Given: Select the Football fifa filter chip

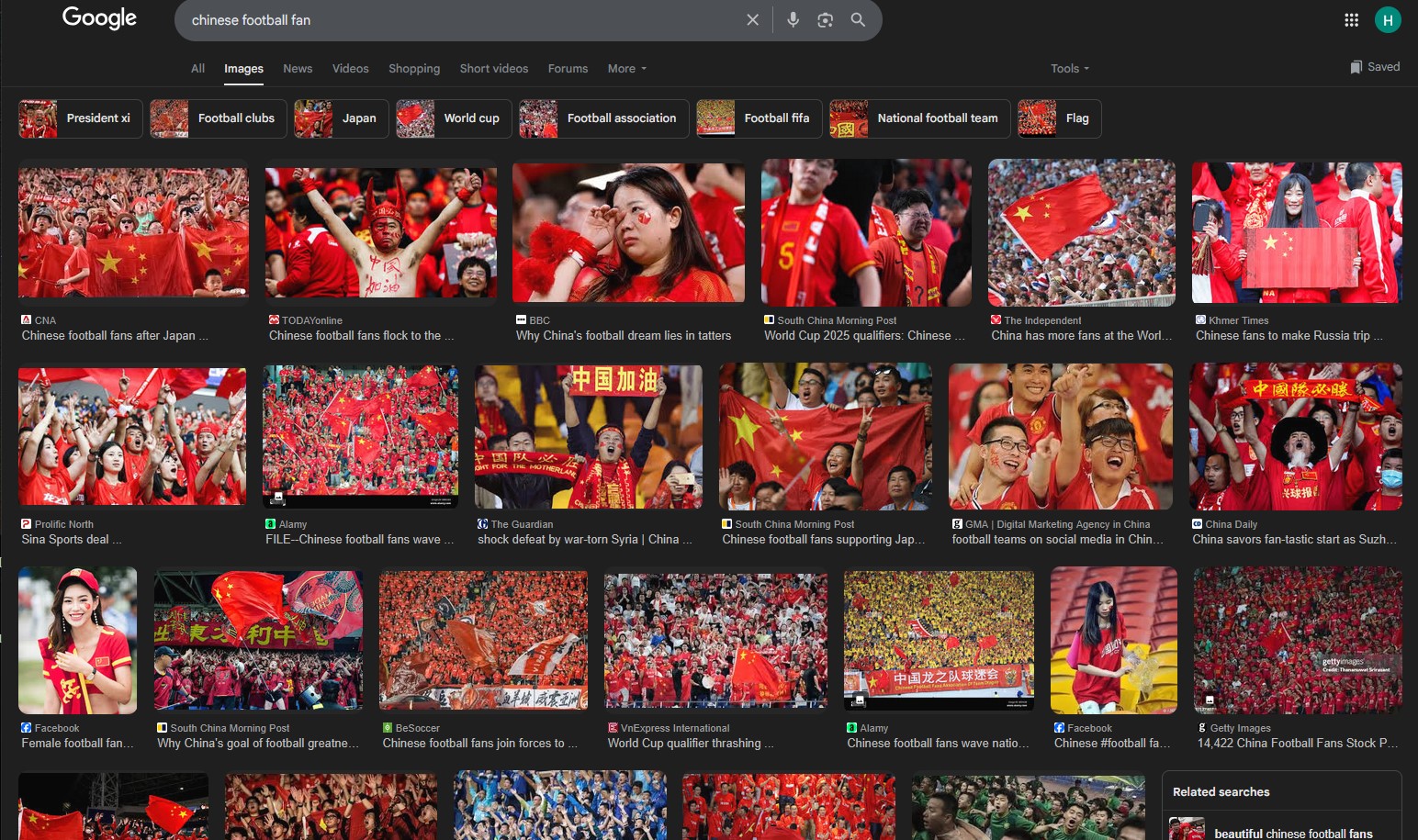Looking at the screenshot, I should (760, 118).
